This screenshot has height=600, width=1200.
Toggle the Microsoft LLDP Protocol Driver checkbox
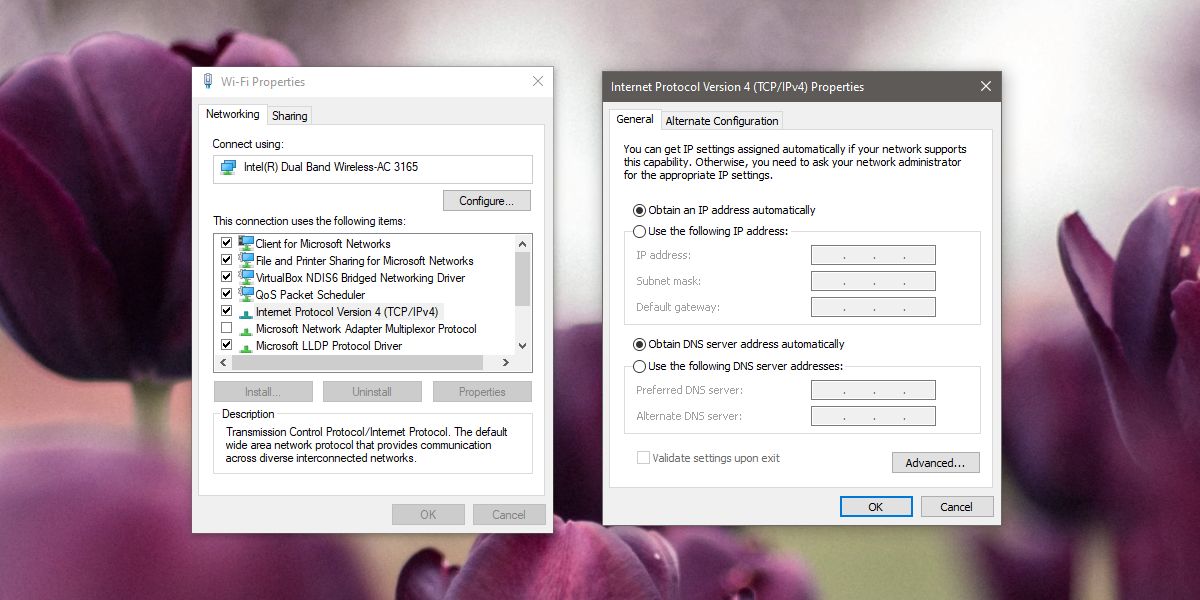[226, 345]
